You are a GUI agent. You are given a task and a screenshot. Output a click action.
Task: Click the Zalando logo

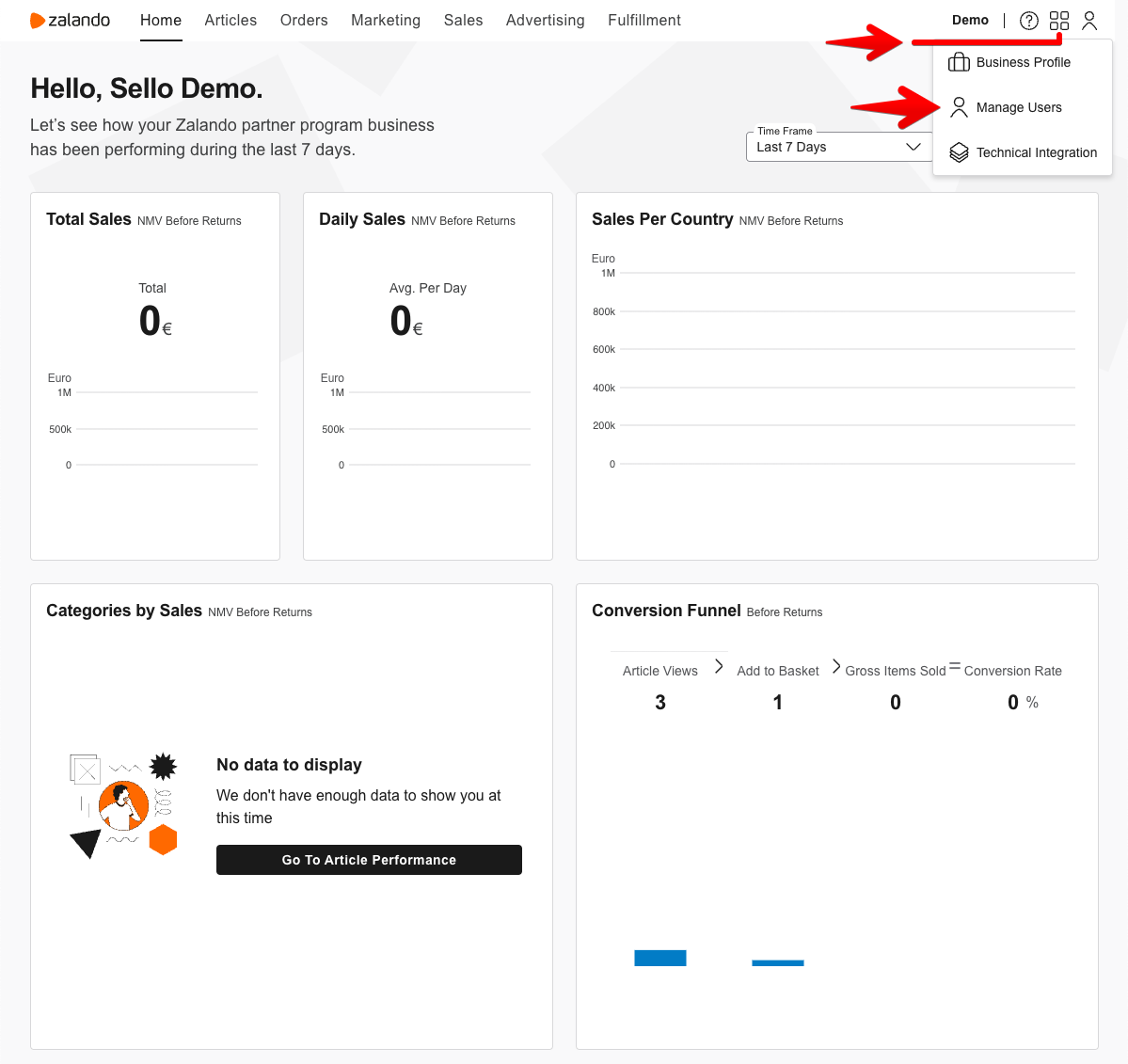tap(70, 20)
